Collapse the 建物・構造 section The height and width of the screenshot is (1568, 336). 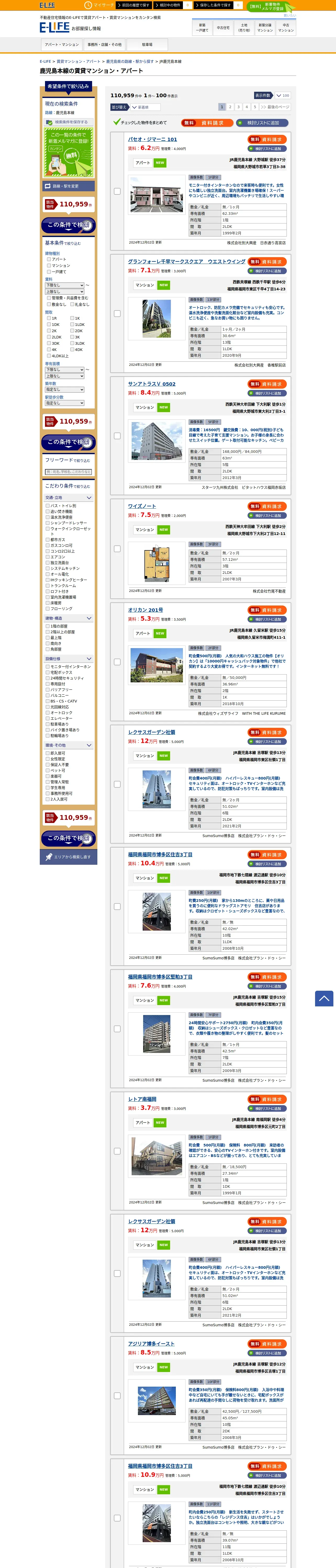(68, 618)
